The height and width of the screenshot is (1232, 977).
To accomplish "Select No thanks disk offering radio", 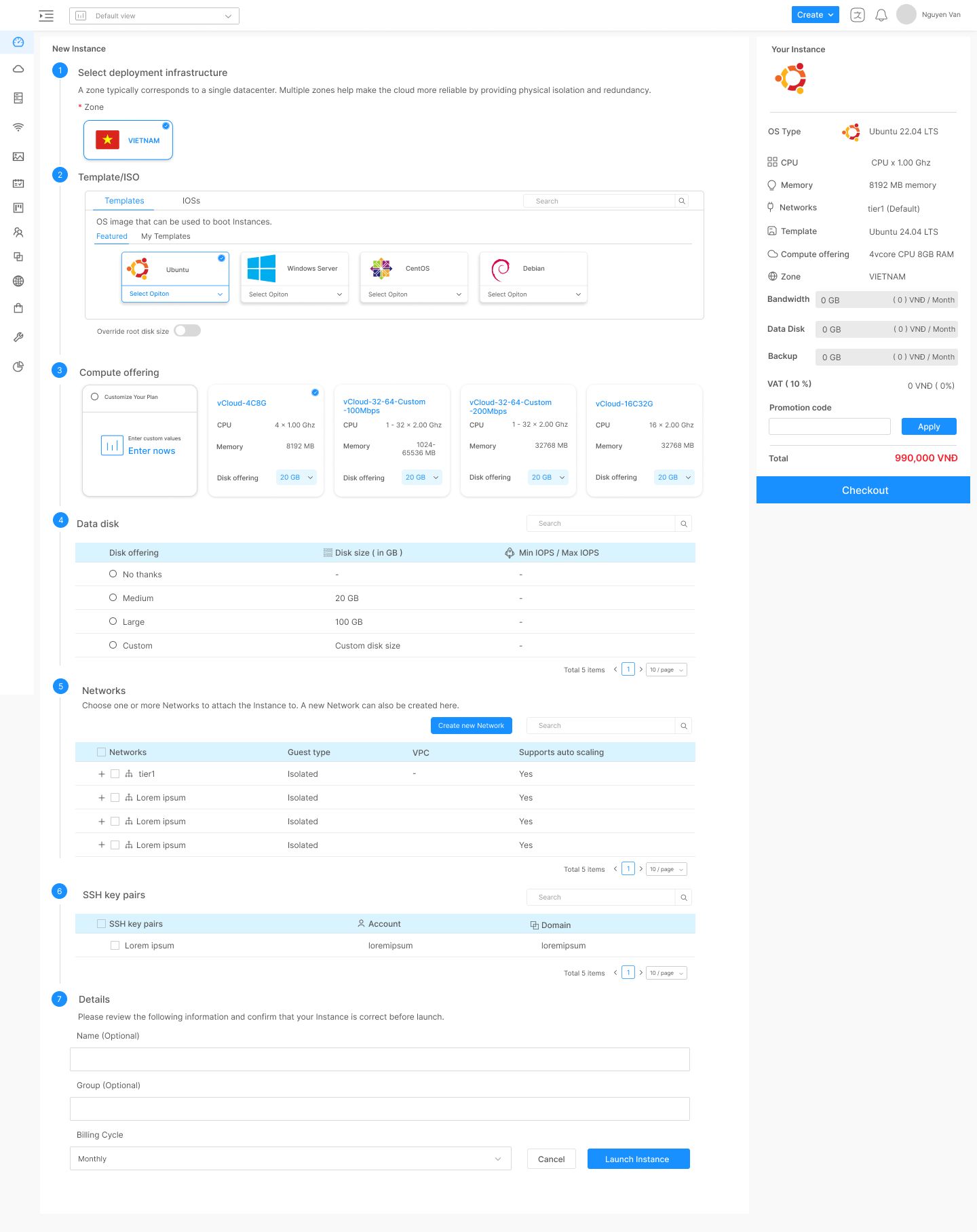I will pos(113,574).
